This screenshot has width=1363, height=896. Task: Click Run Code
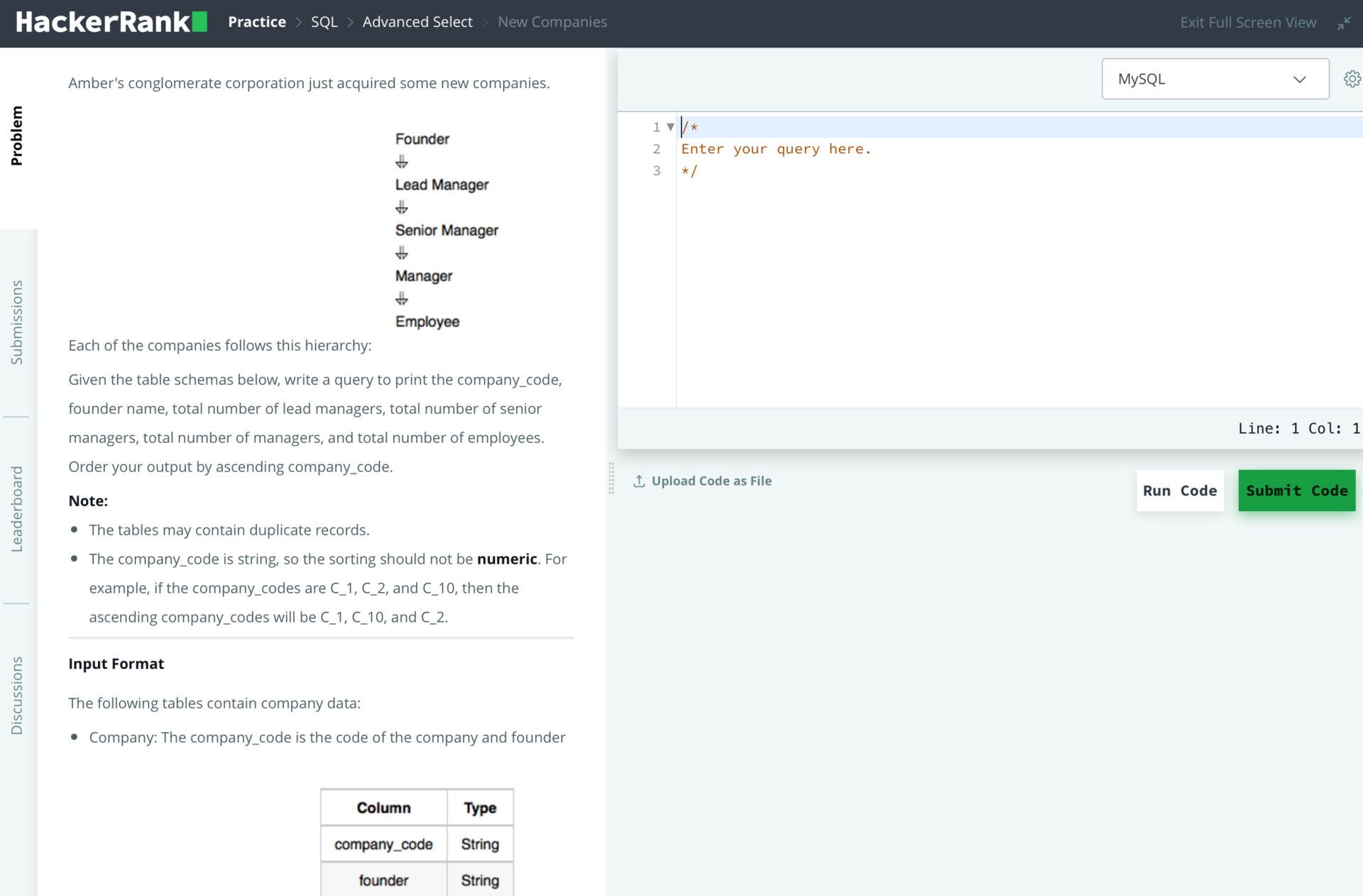point(1179,490)
